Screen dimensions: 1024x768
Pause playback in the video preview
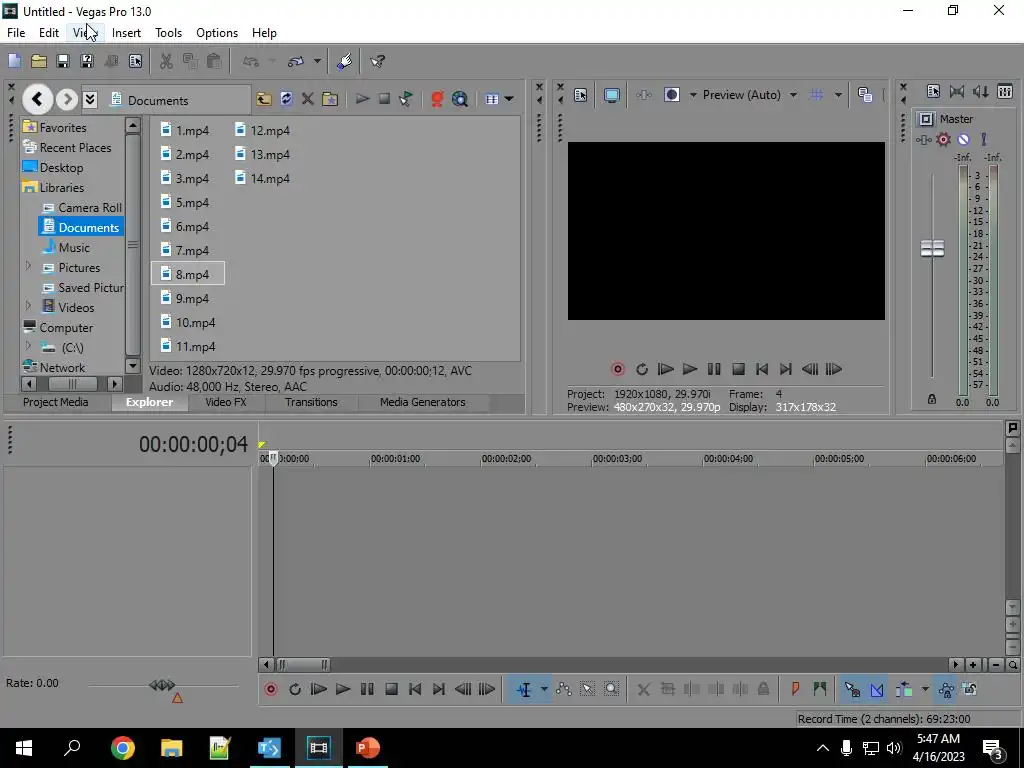pos(714,370)
